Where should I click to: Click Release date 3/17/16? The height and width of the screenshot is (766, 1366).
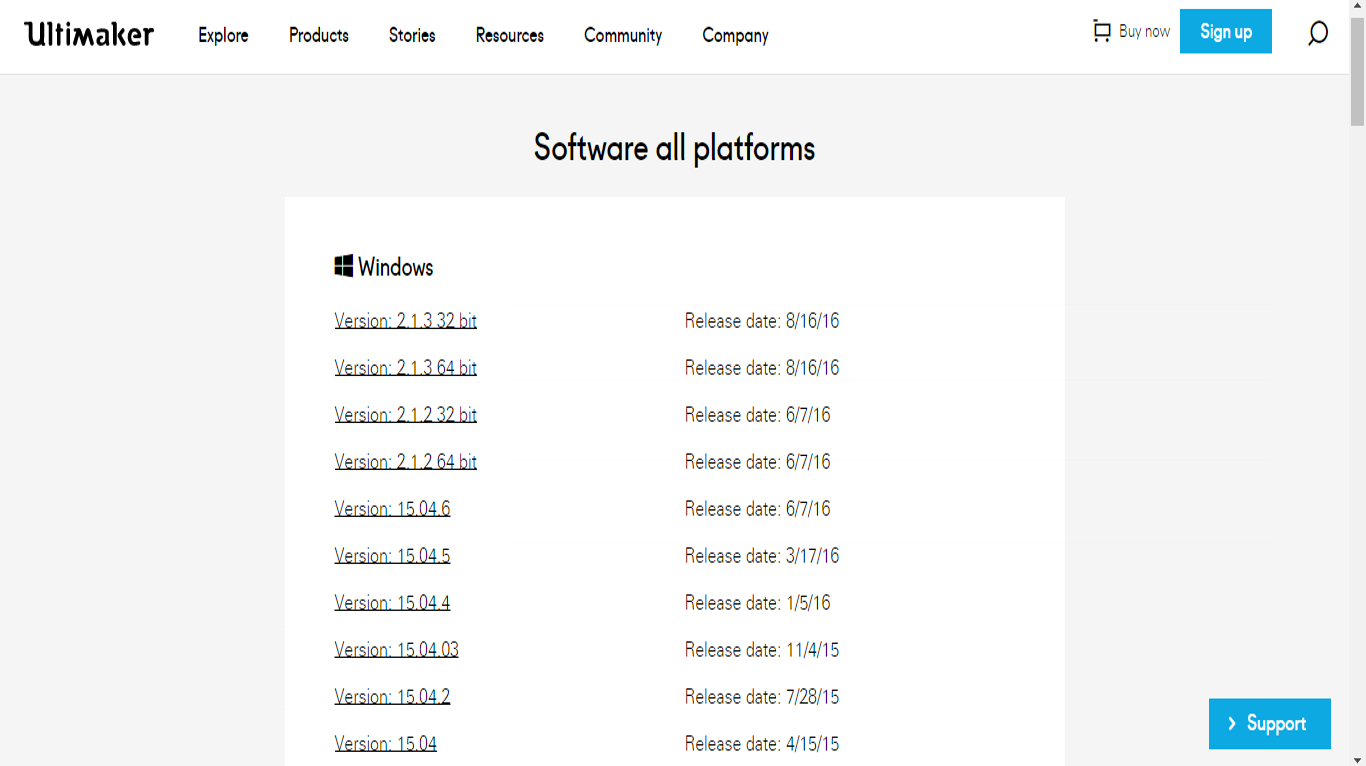[762, 556]
